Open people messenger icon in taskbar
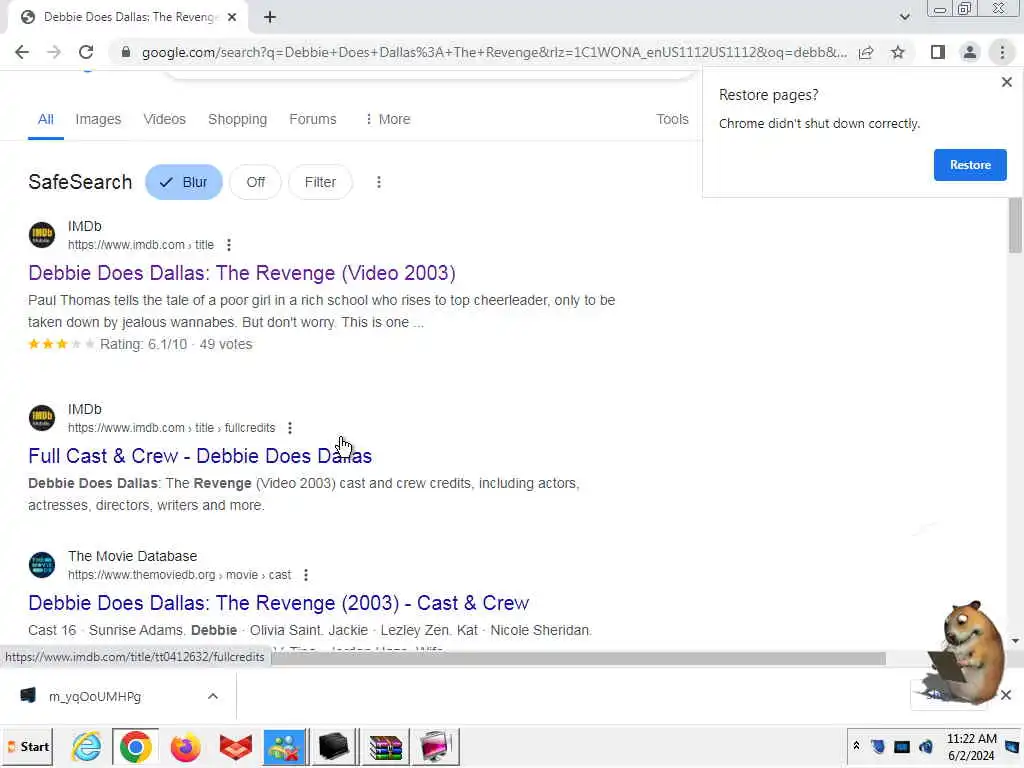 285,746
